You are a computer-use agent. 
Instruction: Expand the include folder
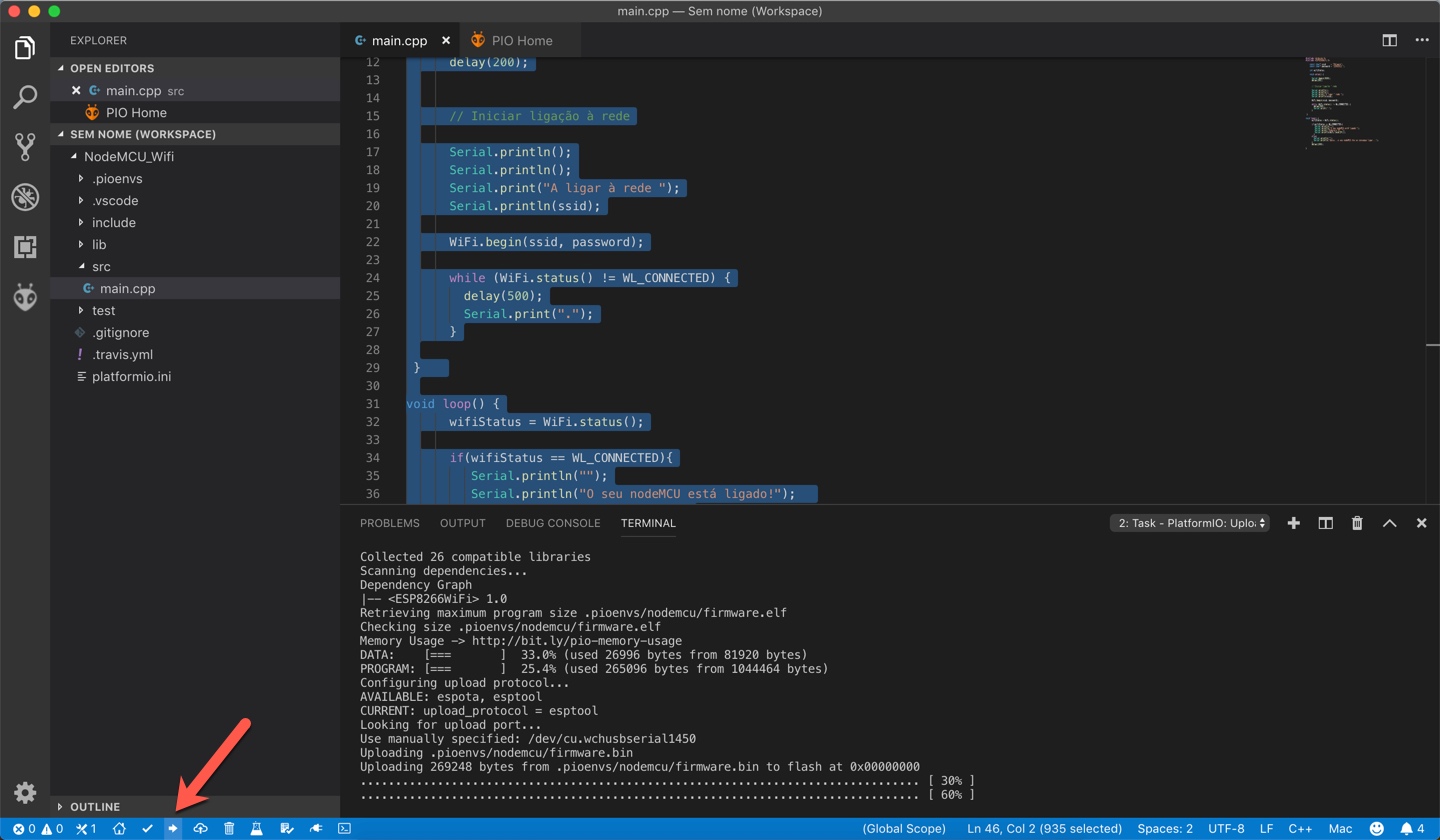coord(115,222)
